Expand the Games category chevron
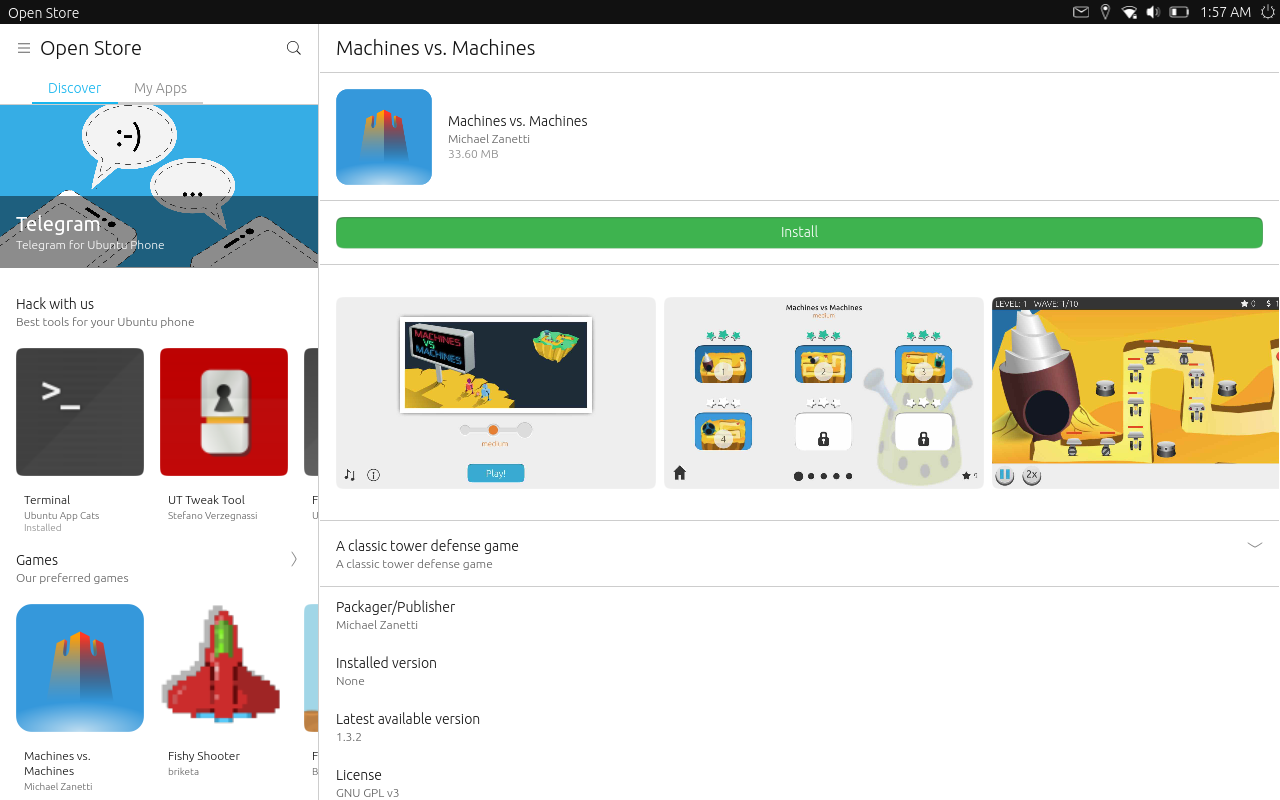The width and height of the screenshot is (1280, 800). (294, 559)
